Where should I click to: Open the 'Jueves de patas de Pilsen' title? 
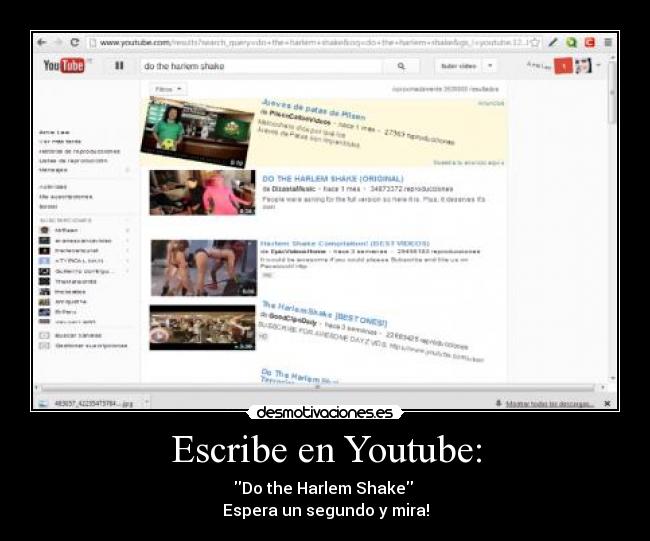tap(313, 109)
